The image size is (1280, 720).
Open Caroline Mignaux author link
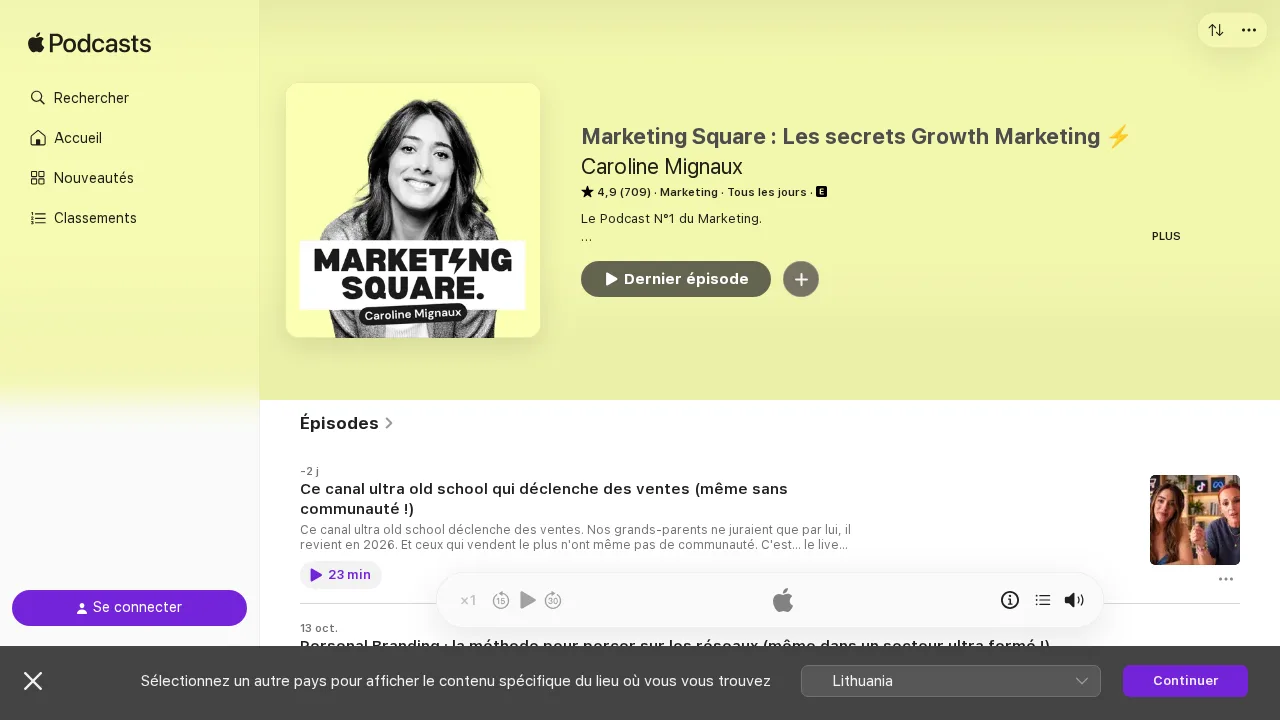[x=662, y=167]
